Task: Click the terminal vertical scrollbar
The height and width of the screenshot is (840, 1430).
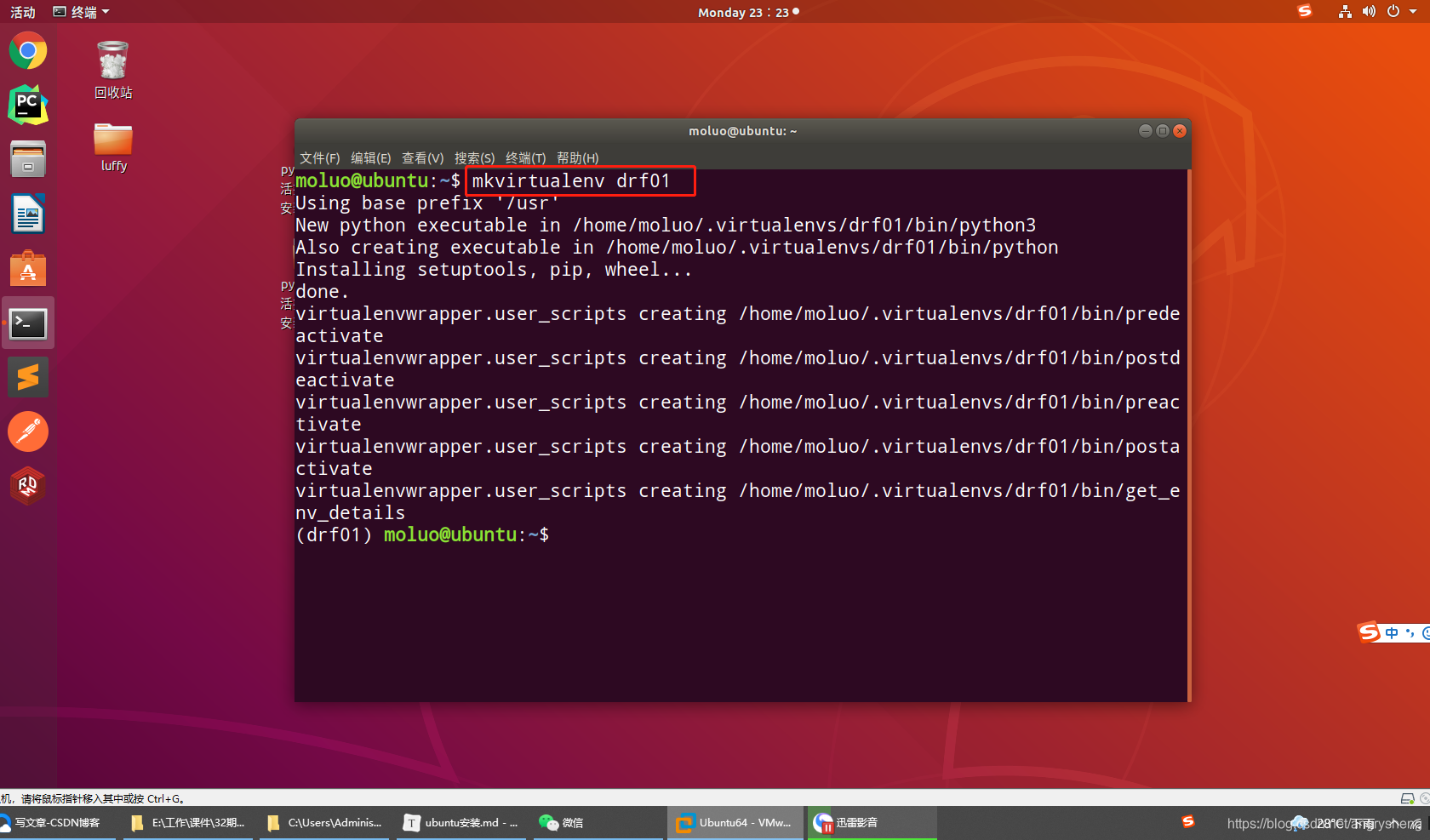Action: tap(1188, 435)
